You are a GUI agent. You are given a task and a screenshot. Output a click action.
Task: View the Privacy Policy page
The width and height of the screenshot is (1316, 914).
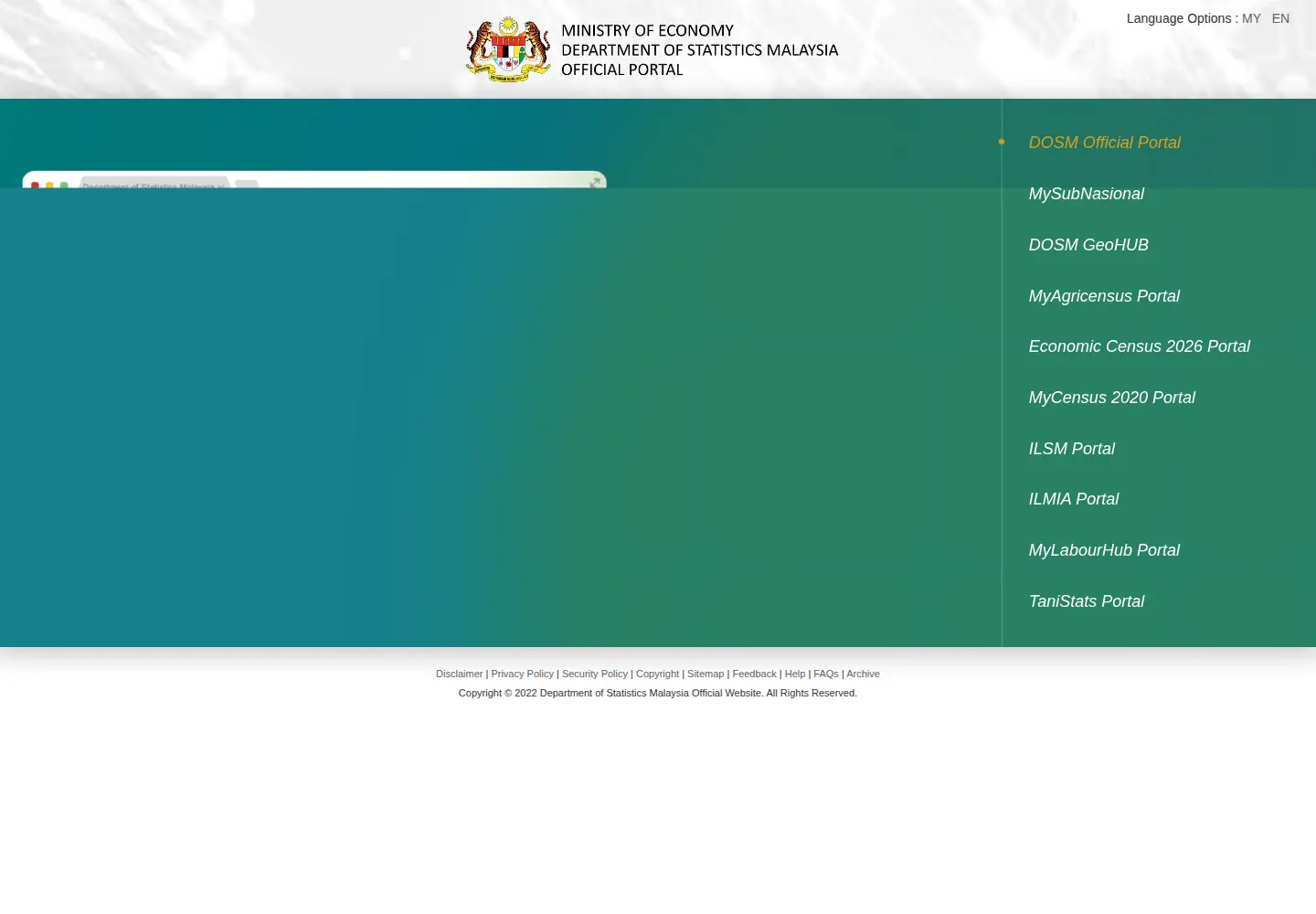pyautogui.click(x=522, y=674)
